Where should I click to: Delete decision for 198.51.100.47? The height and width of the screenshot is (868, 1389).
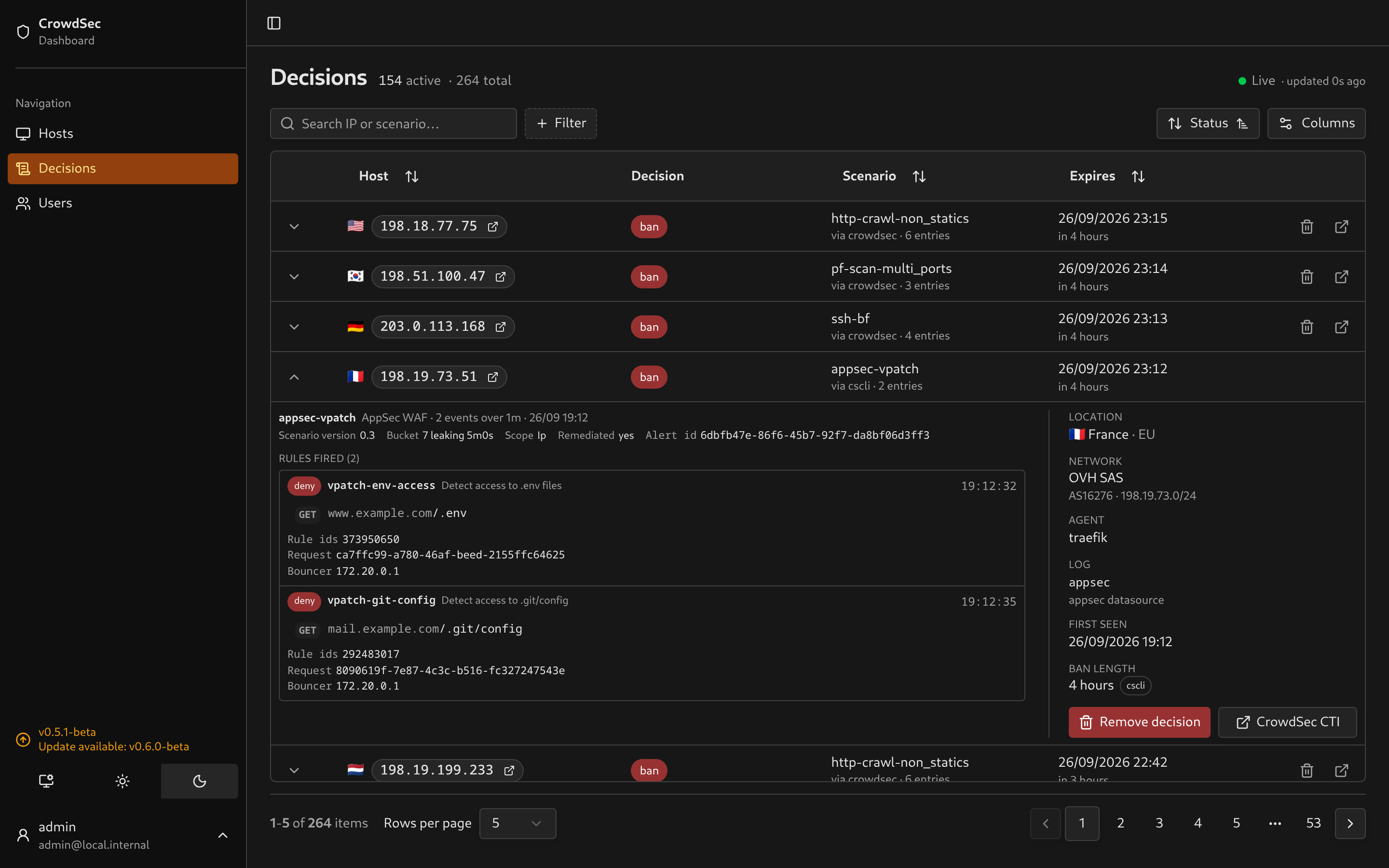coord(1307,277)
